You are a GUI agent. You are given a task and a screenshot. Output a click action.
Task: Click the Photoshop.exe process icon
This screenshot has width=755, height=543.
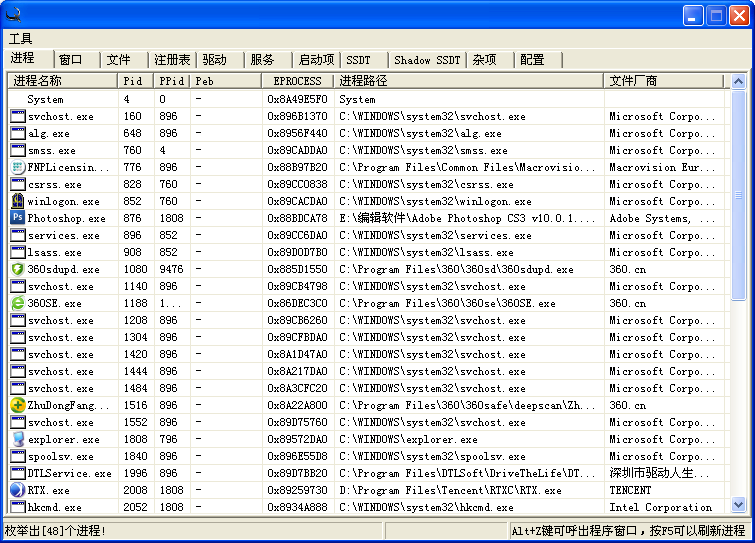pyautogui.click(x=18, y=218)
